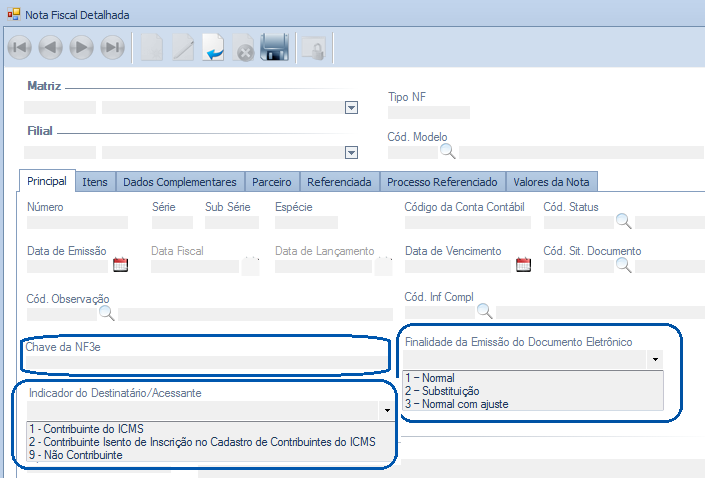Click the Espécie input field
705x478 pixels.
pos(306,223)
